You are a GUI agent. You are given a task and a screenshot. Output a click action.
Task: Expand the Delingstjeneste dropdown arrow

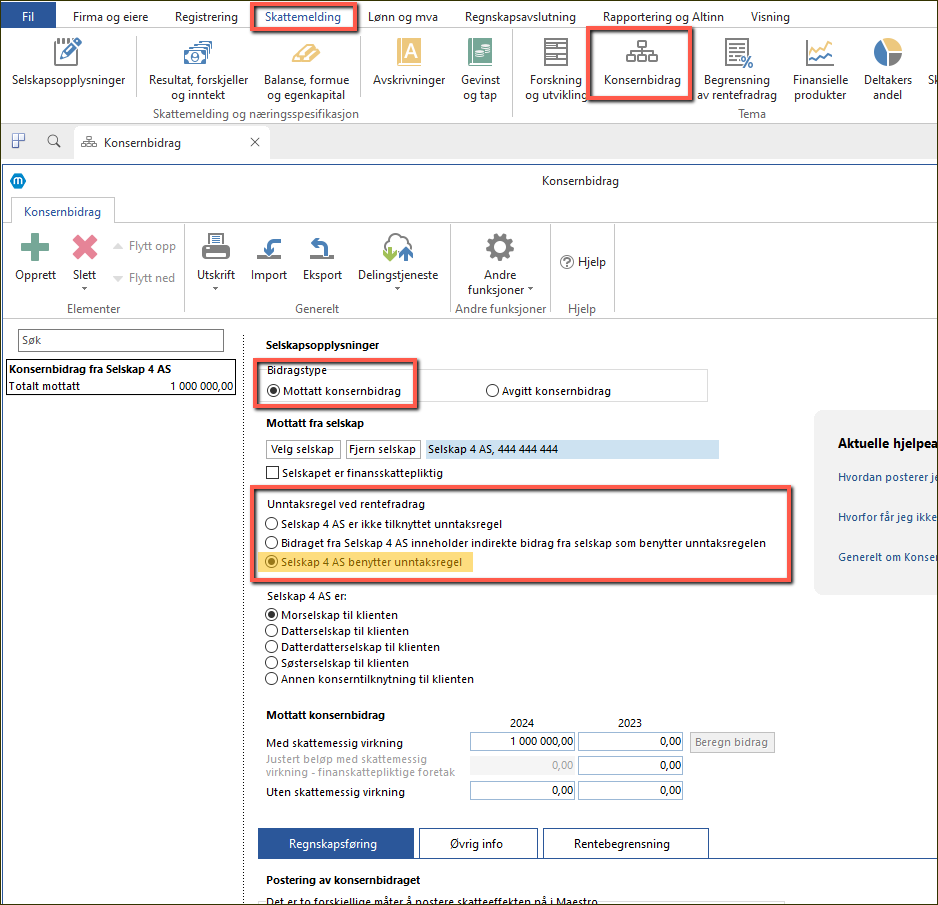pyautogui.click(x=398, y=289)
